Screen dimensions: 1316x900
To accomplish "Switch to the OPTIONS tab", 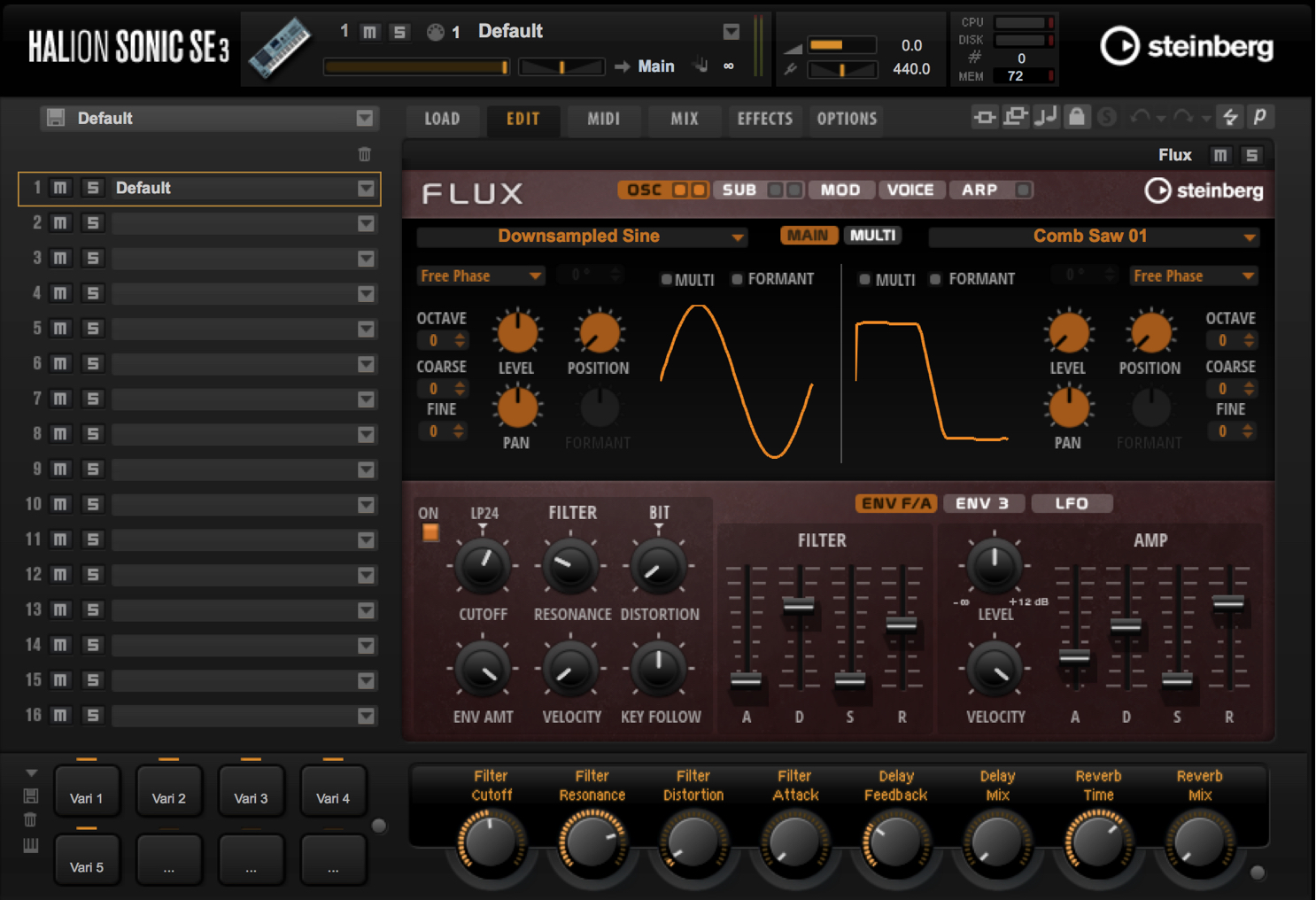I will click(847, 118).
